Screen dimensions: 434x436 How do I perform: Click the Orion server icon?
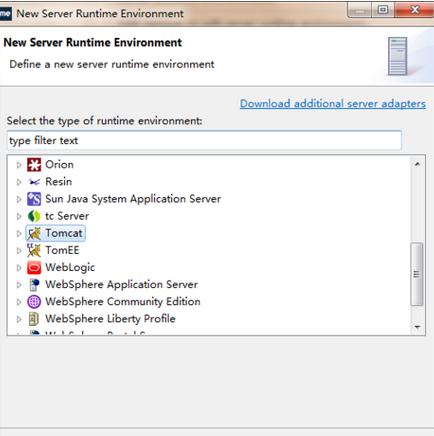point(34,165)
